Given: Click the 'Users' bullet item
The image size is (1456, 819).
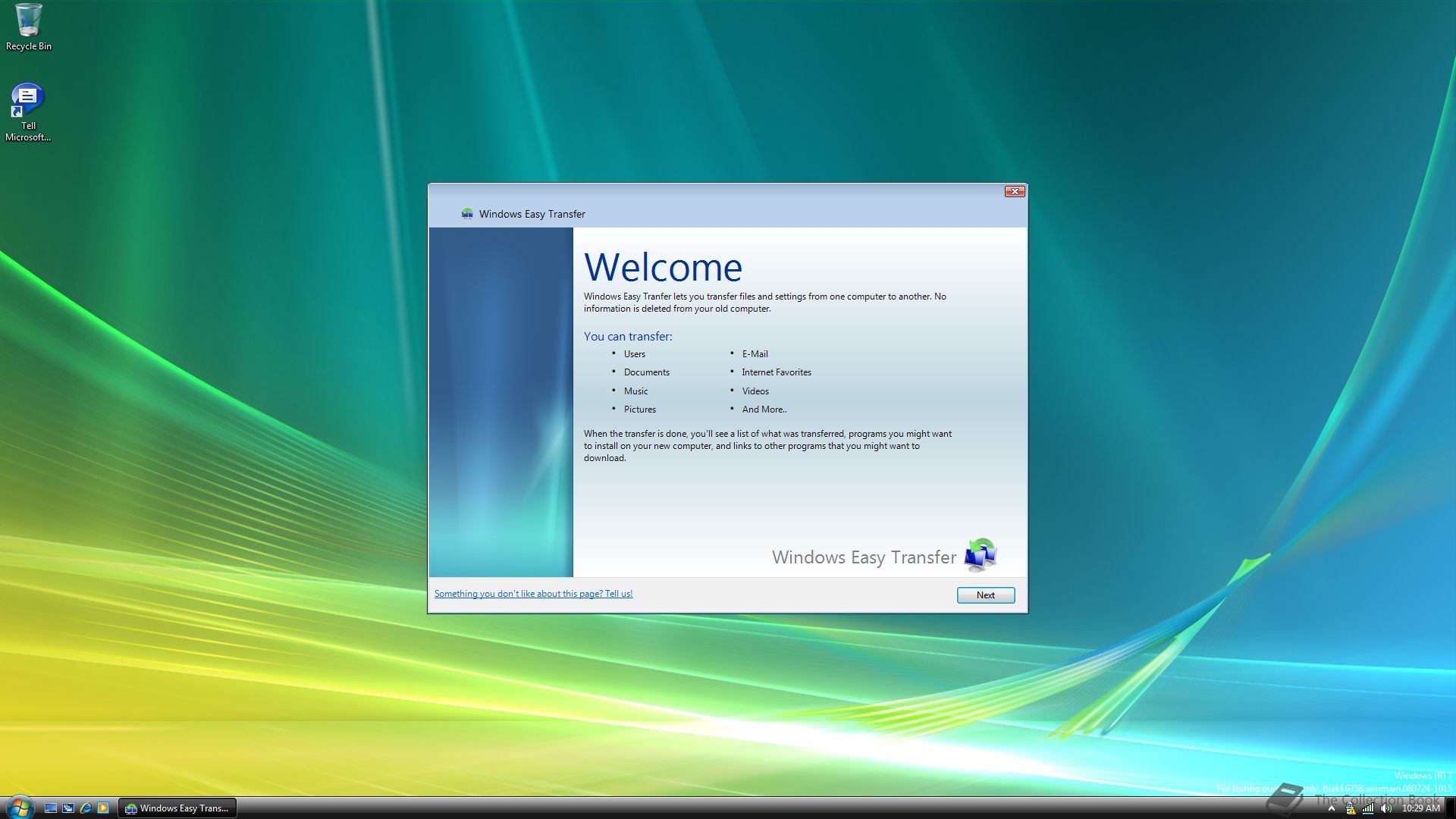Looking at the screenshot, I should (x=635, y=354).
